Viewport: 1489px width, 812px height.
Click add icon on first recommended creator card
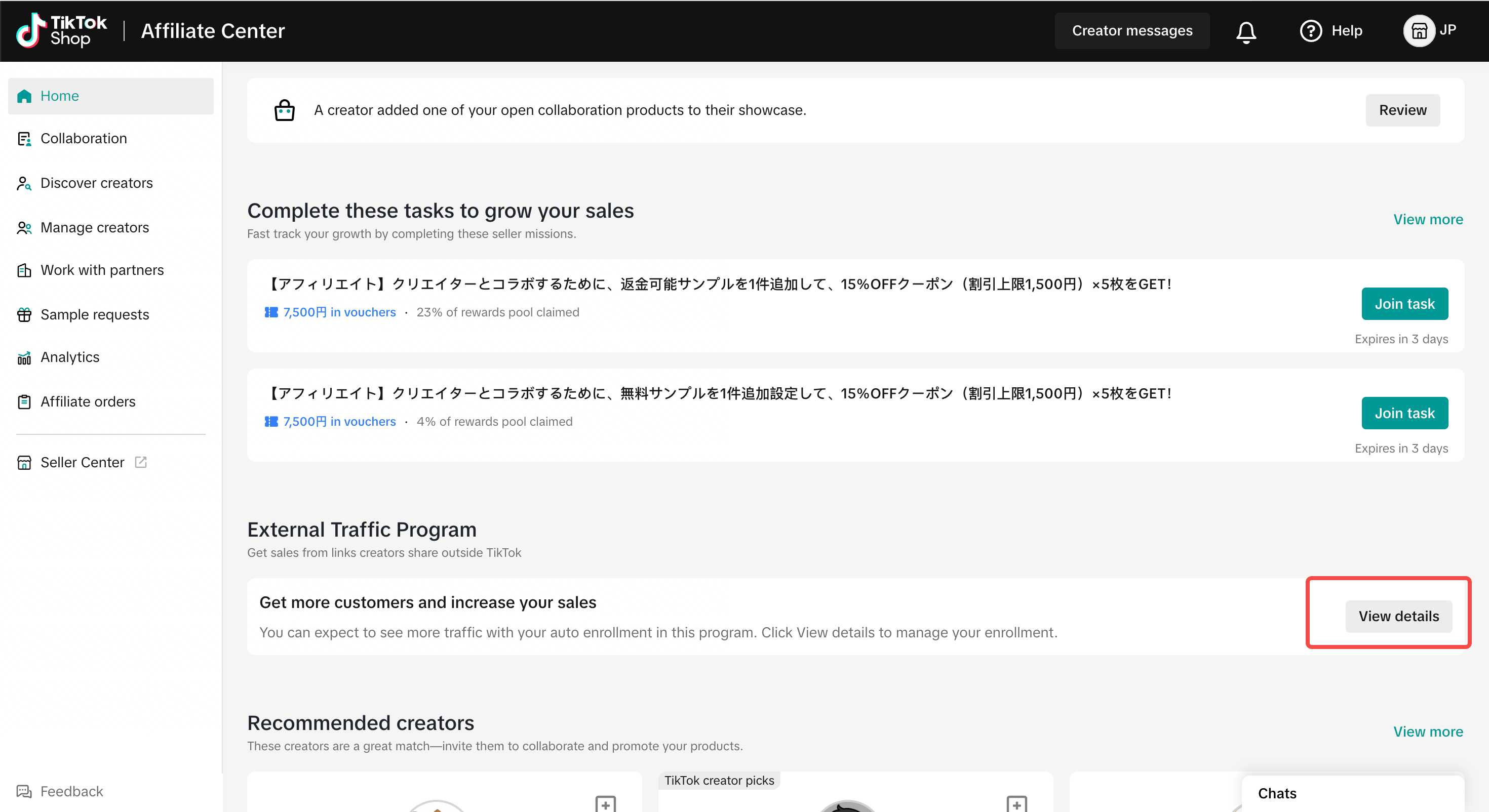[605, 804]
